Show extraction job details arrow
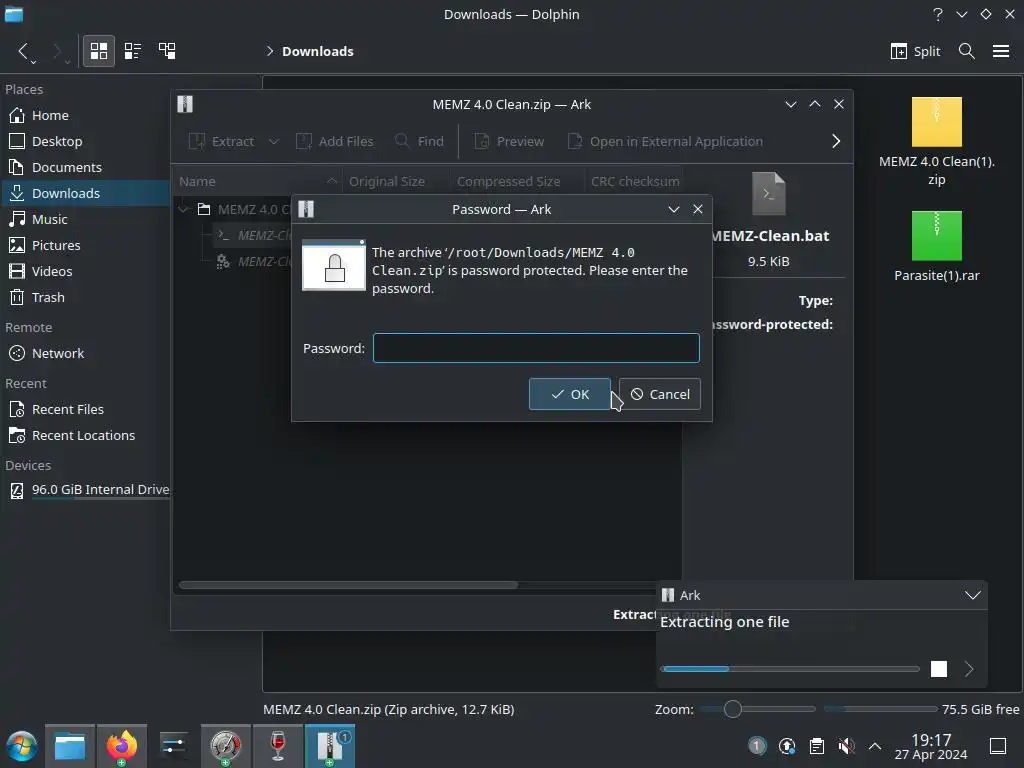 tap(969, 669)
